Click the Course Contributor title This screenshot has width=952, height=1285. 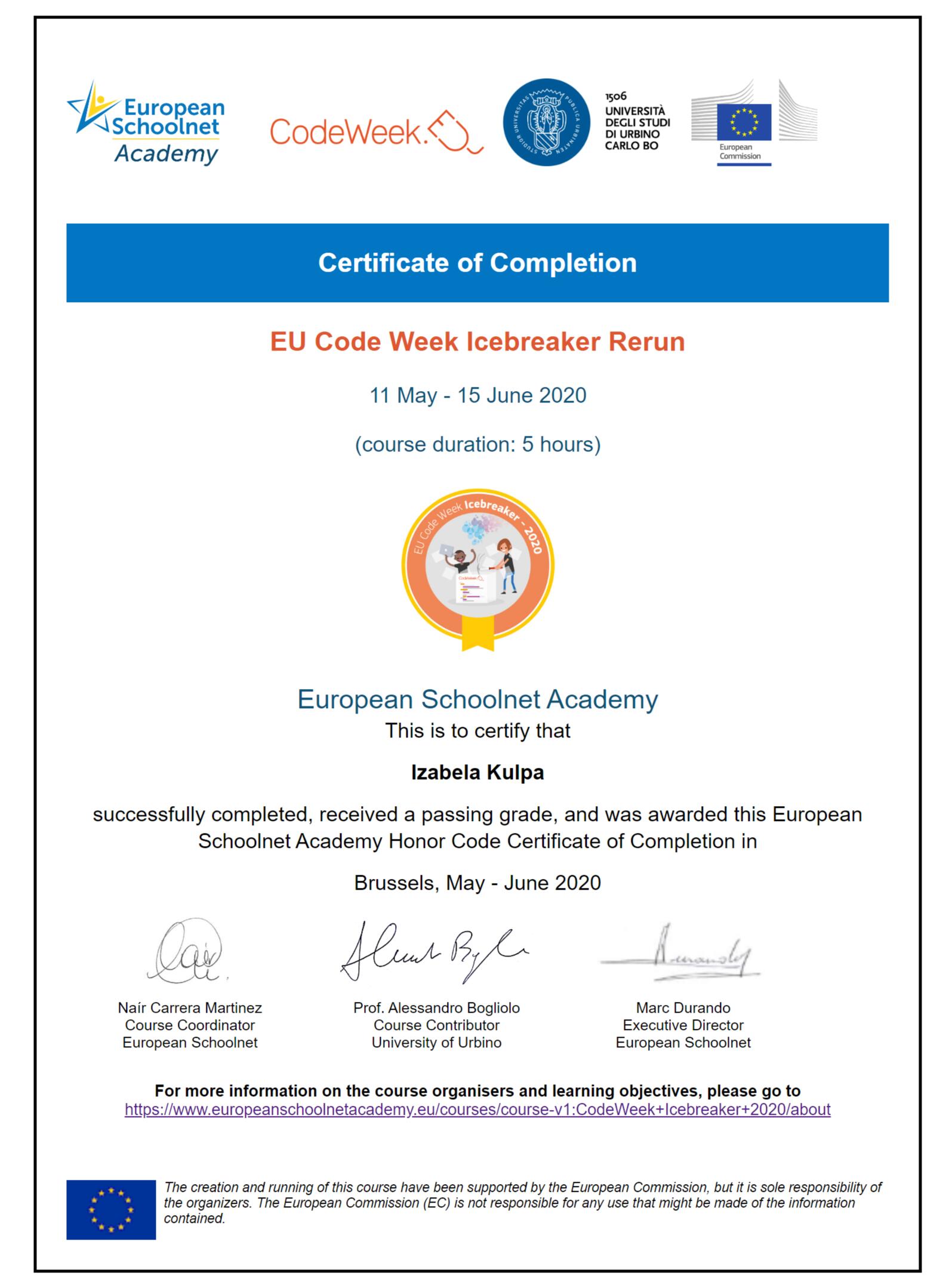[436, 1025]
